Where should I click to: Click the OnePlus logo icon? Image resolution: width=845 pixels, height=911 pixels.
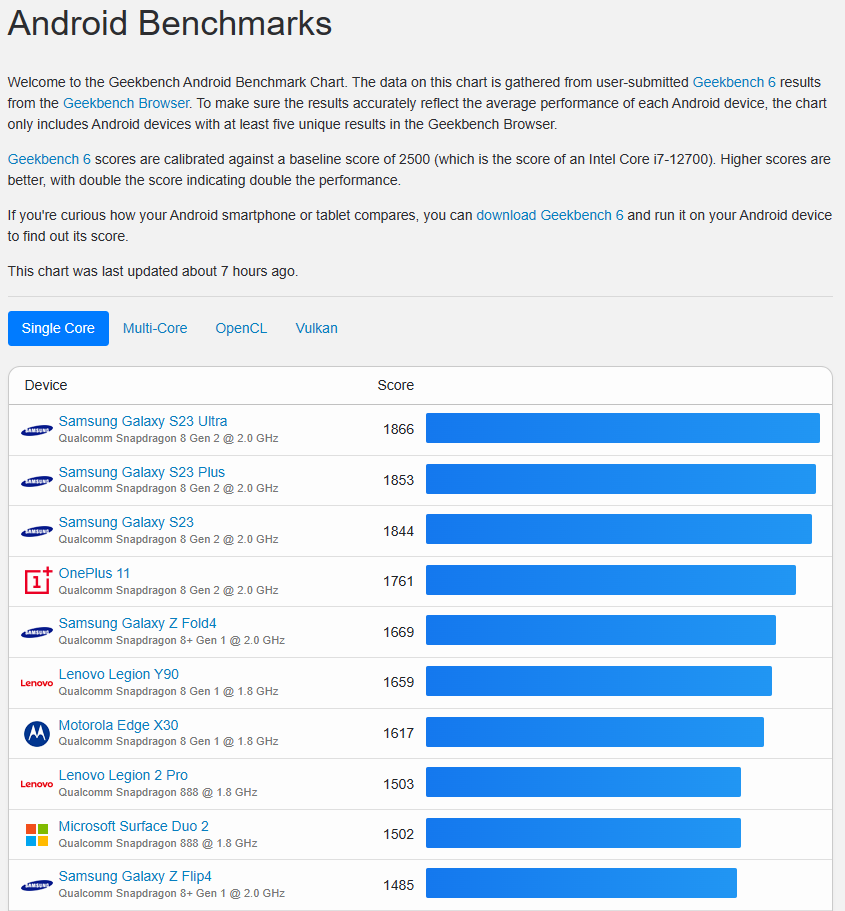tap(38, 581)
